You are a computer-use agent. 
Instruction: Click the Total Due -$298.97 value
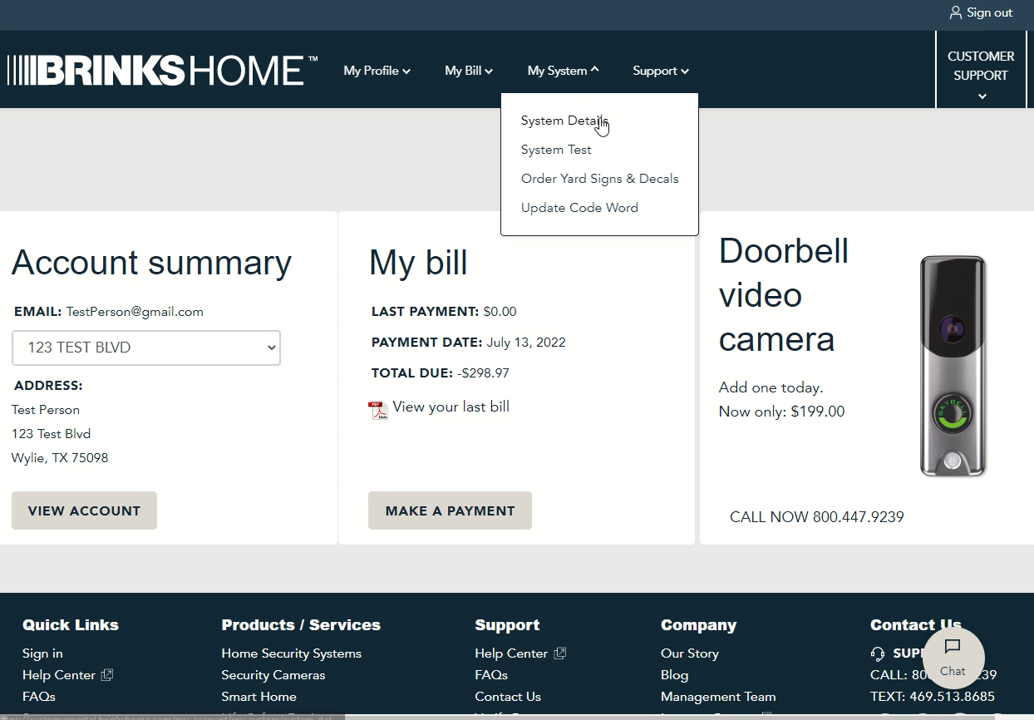coord(483,373)
